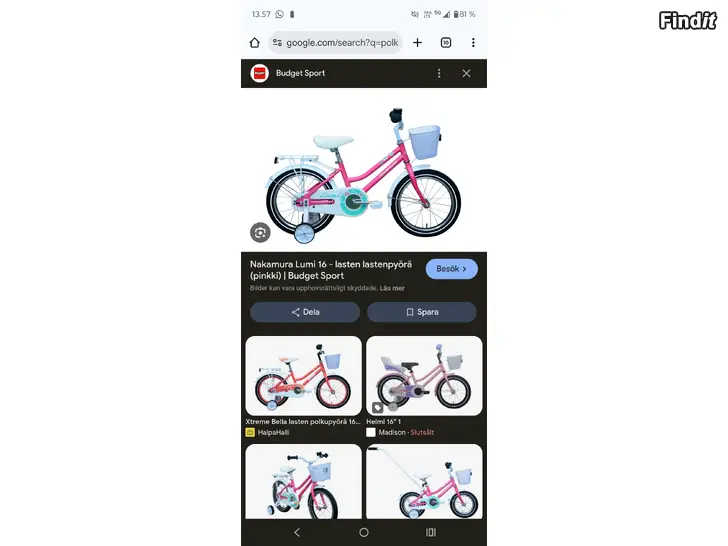This screenshot has height=546, width=728.
Task: Open the tab switcher counter icon
Action: 446,43
